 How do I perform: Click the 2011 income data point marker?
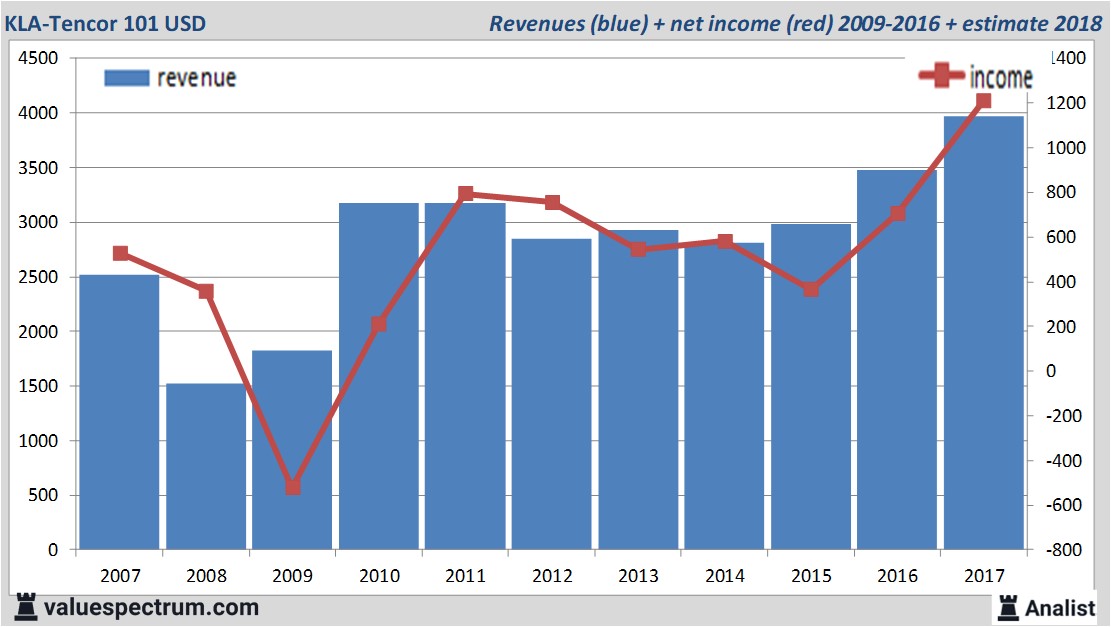pos(465,194)
